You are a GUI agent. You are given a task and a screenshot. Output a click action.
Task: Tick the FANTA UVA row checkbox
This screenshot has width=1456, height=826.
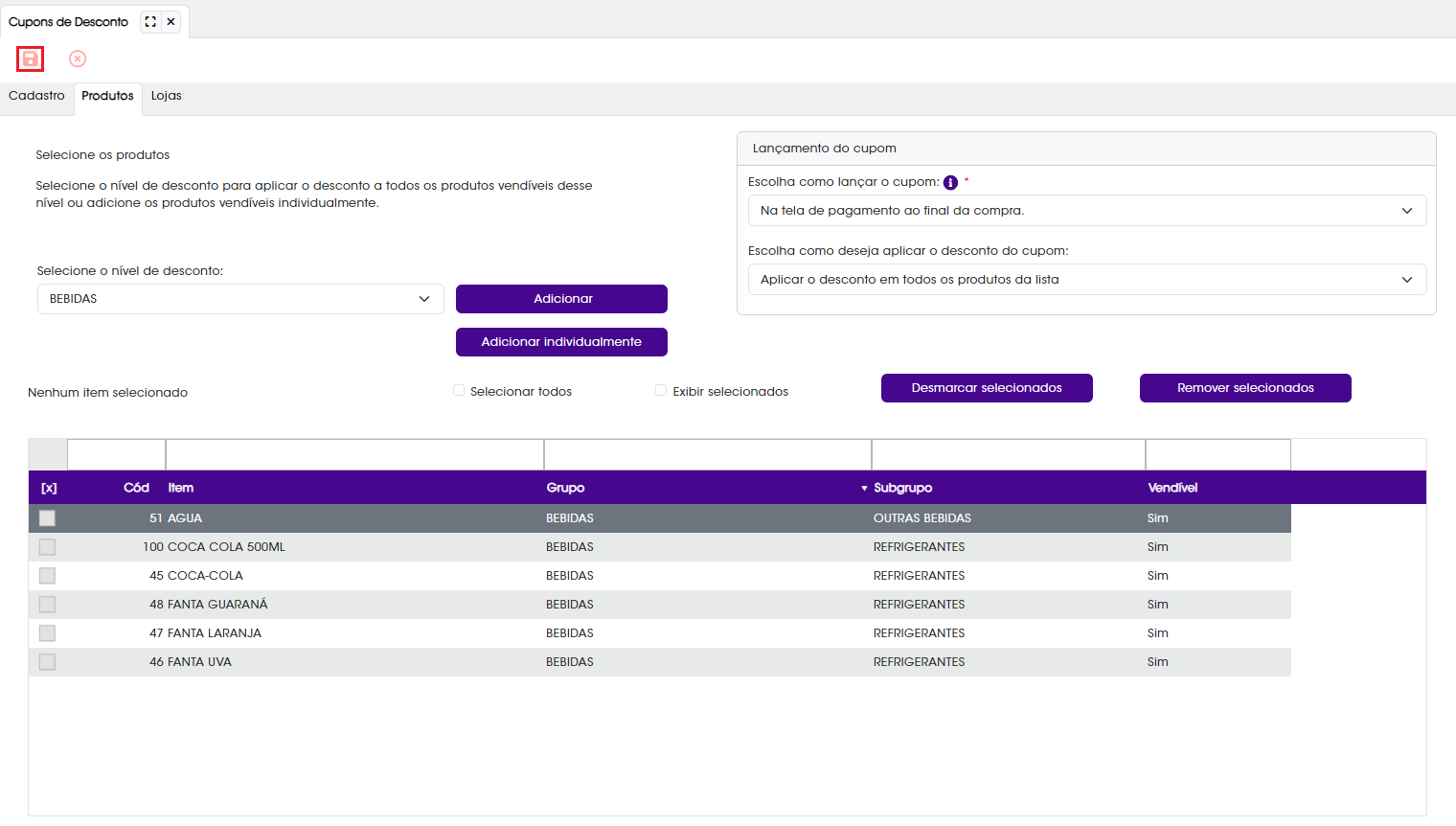[47, 662]
